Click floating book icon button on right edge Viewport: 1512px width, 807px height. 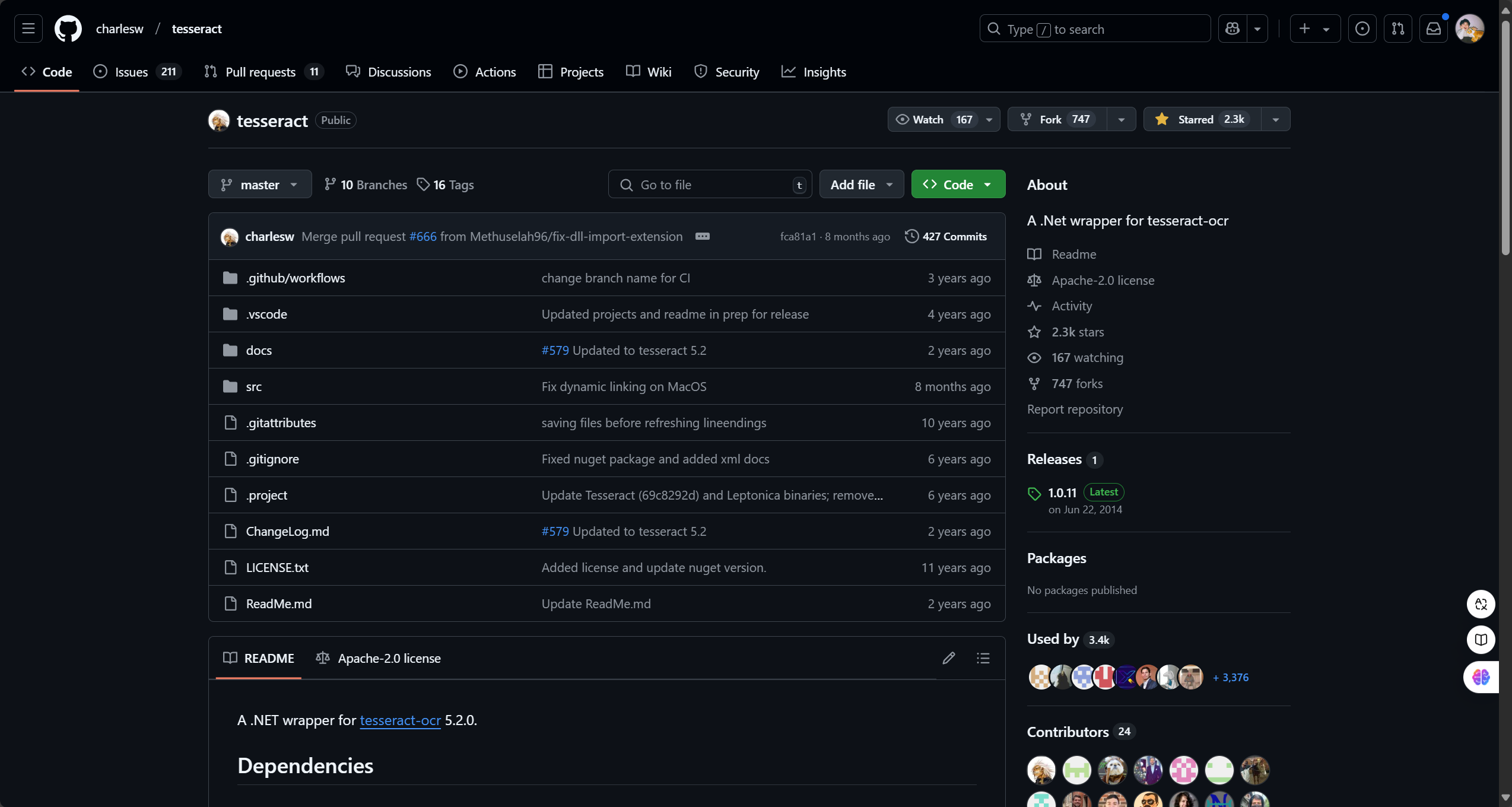coord(1481,640)
